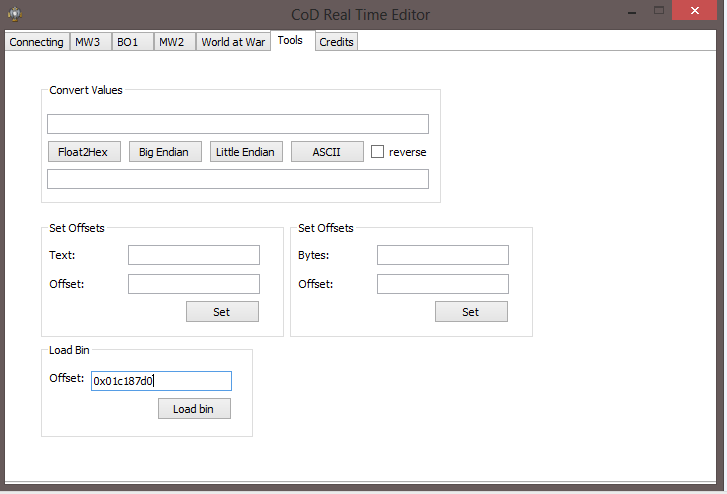The height and width of the screenshot is (494, 727).
Task: Open the MW3 tab
Action: [x=88, y=42]
